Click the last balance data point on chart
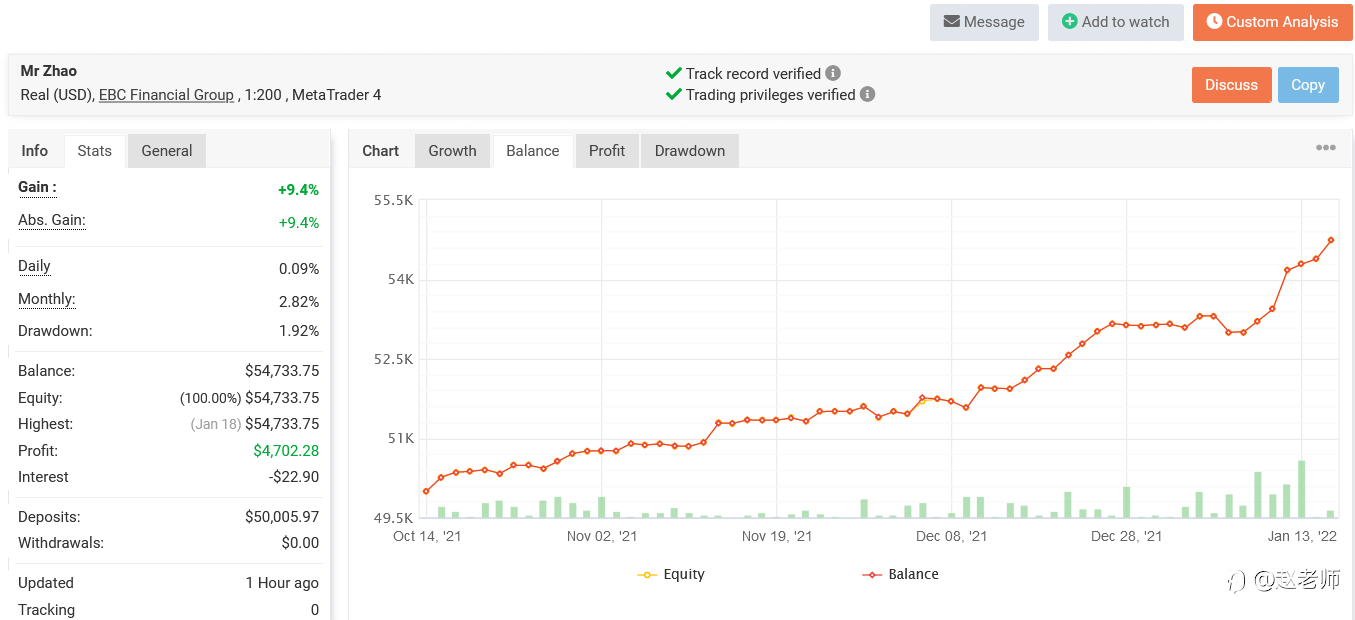This screenshot has height=620, width=1355. 1331,240
